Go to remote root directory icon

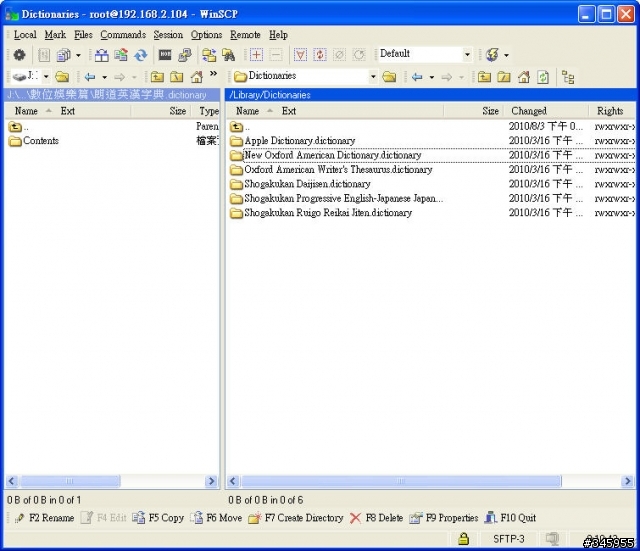[504, 77]
